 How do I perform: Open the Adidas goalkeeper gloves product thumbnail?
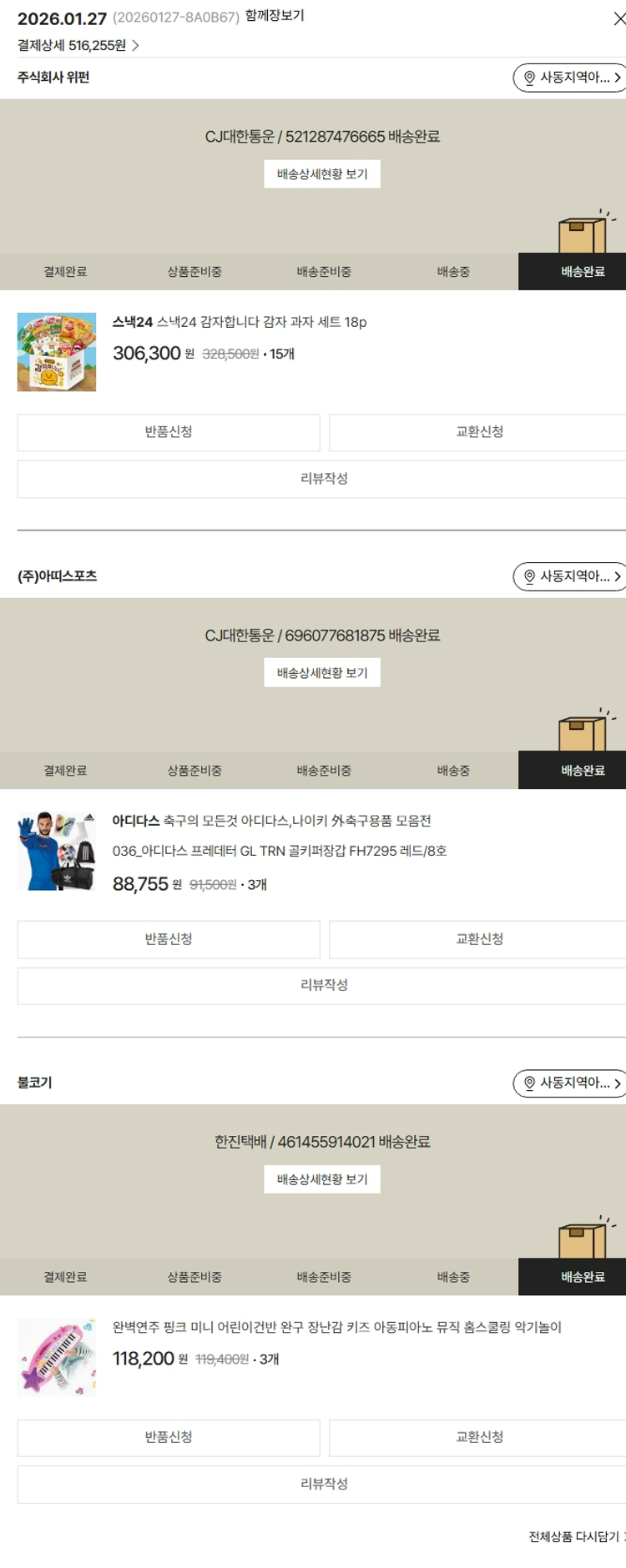coord(57,851)
